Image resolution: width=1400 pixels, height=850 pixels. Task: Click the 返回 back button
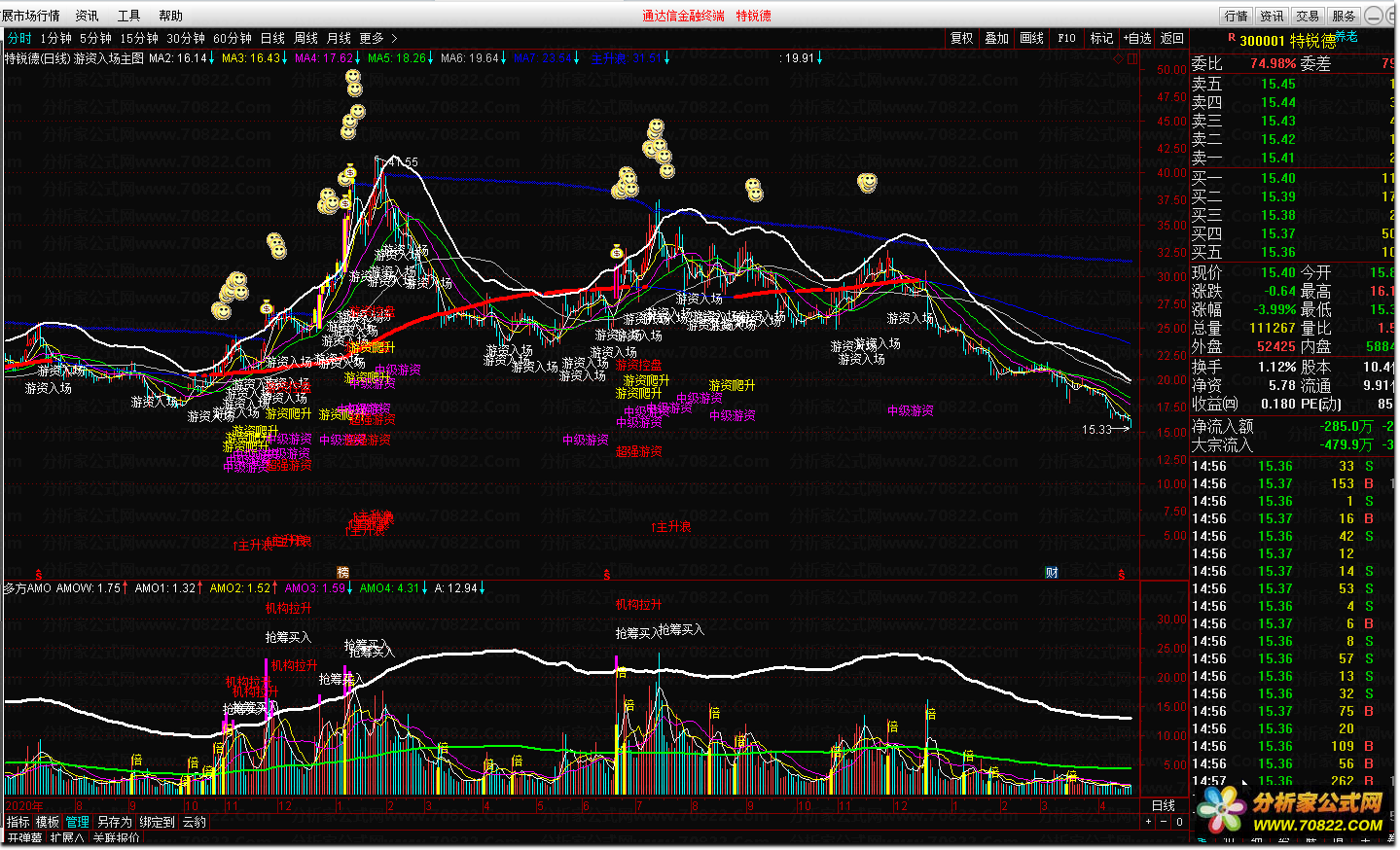click(x=1172, y=38)
